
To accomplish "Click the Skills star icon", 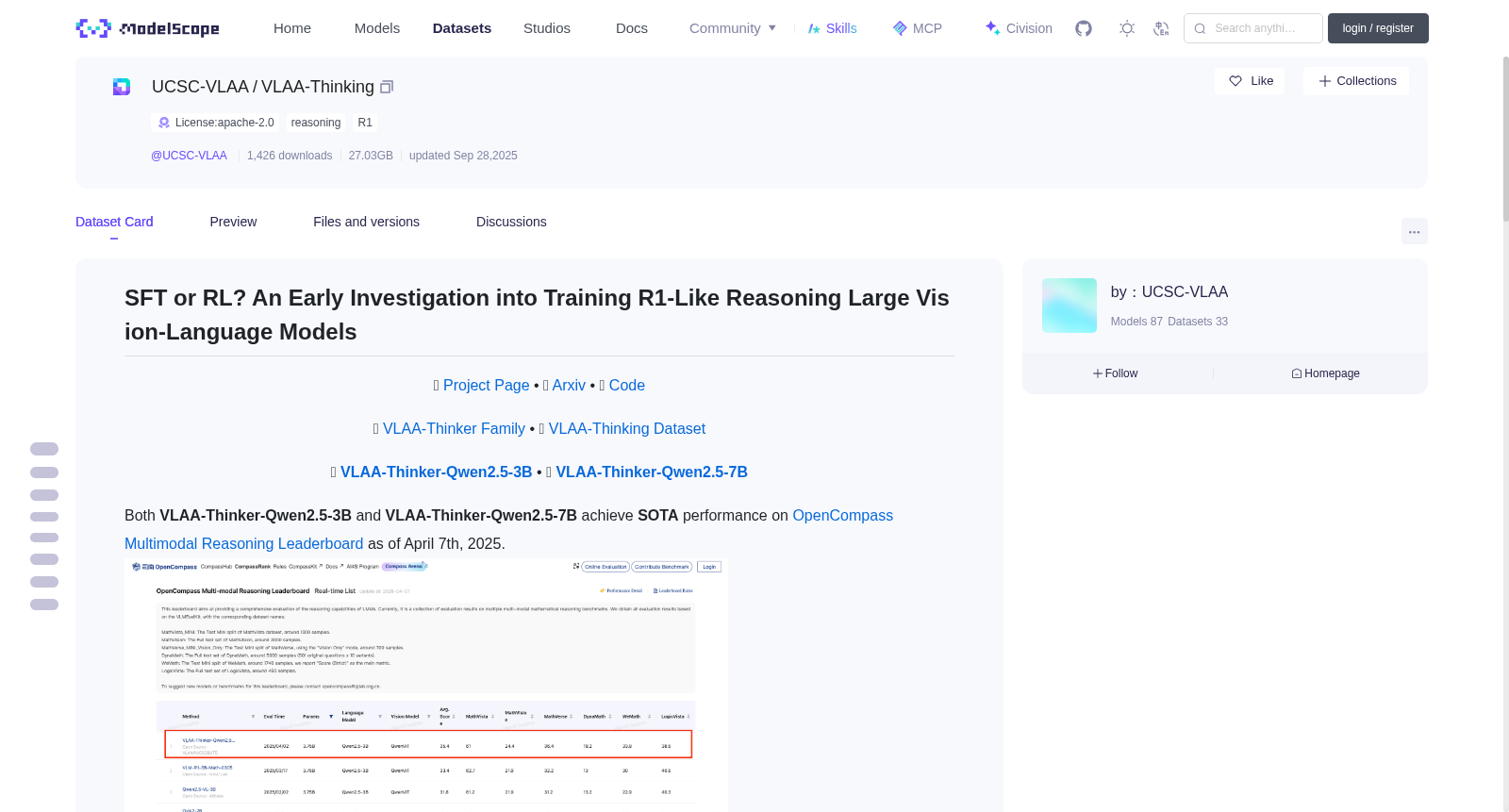I will [814, 28].
